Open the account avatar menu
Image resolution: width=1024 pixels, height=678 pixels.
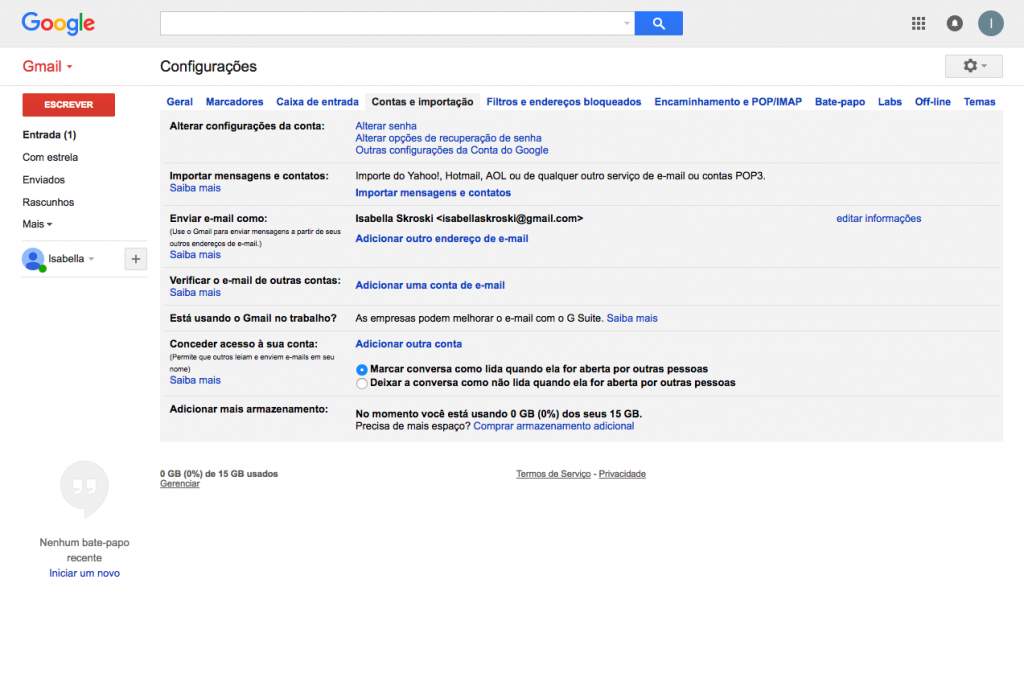pyautogui.click(x=990, y=24)
